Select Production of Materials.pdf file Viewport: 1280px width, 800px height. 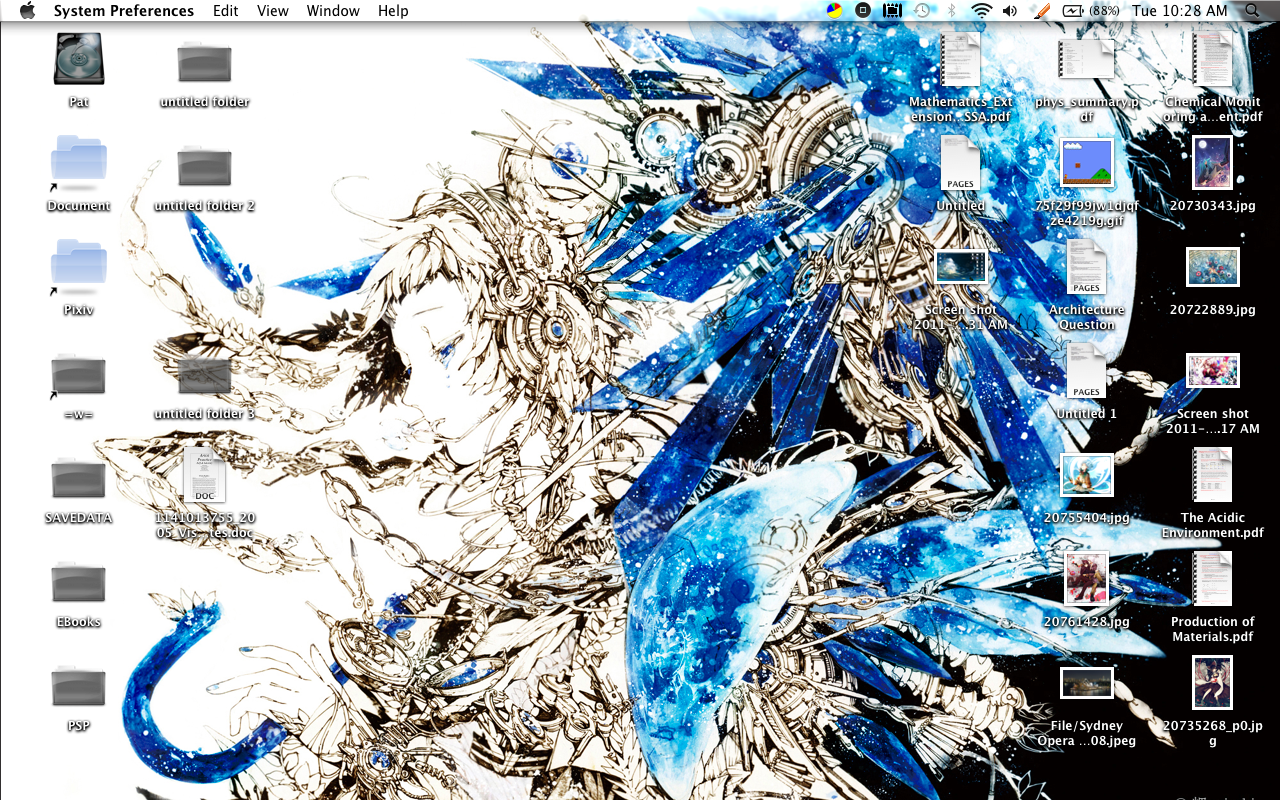coord(1213,579)
